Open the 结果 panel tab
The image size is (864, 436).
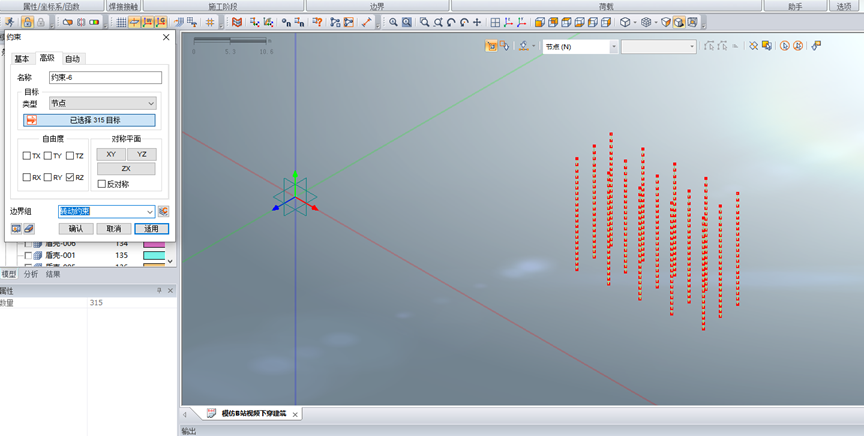pyautogui.click(x=53, y=274)
